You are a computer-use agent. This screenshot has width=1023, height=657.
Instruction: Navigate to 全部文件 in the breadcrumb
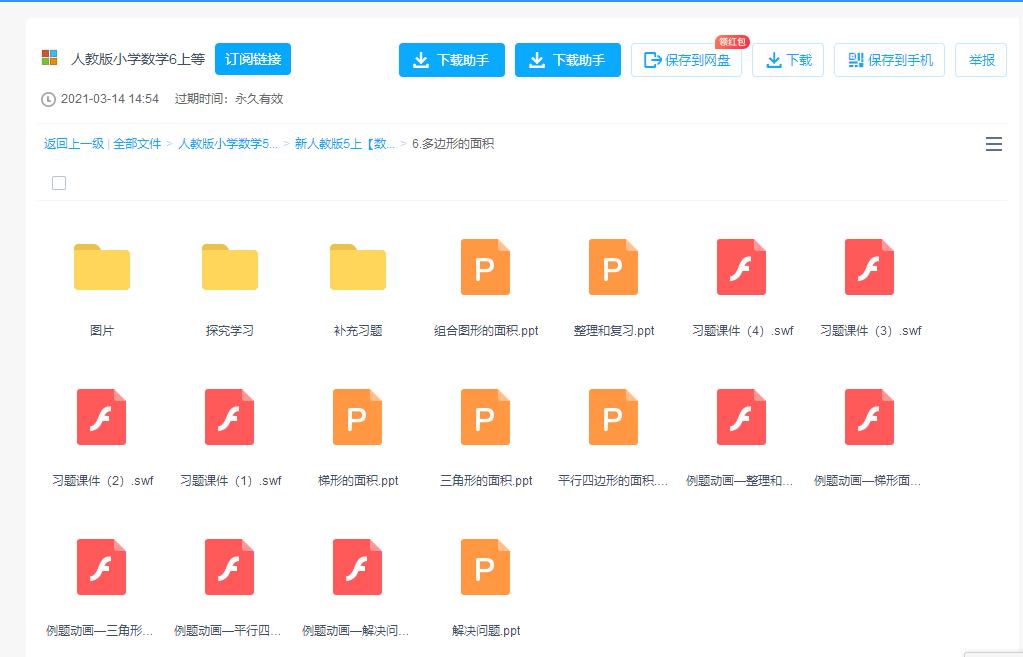(138, 144)
